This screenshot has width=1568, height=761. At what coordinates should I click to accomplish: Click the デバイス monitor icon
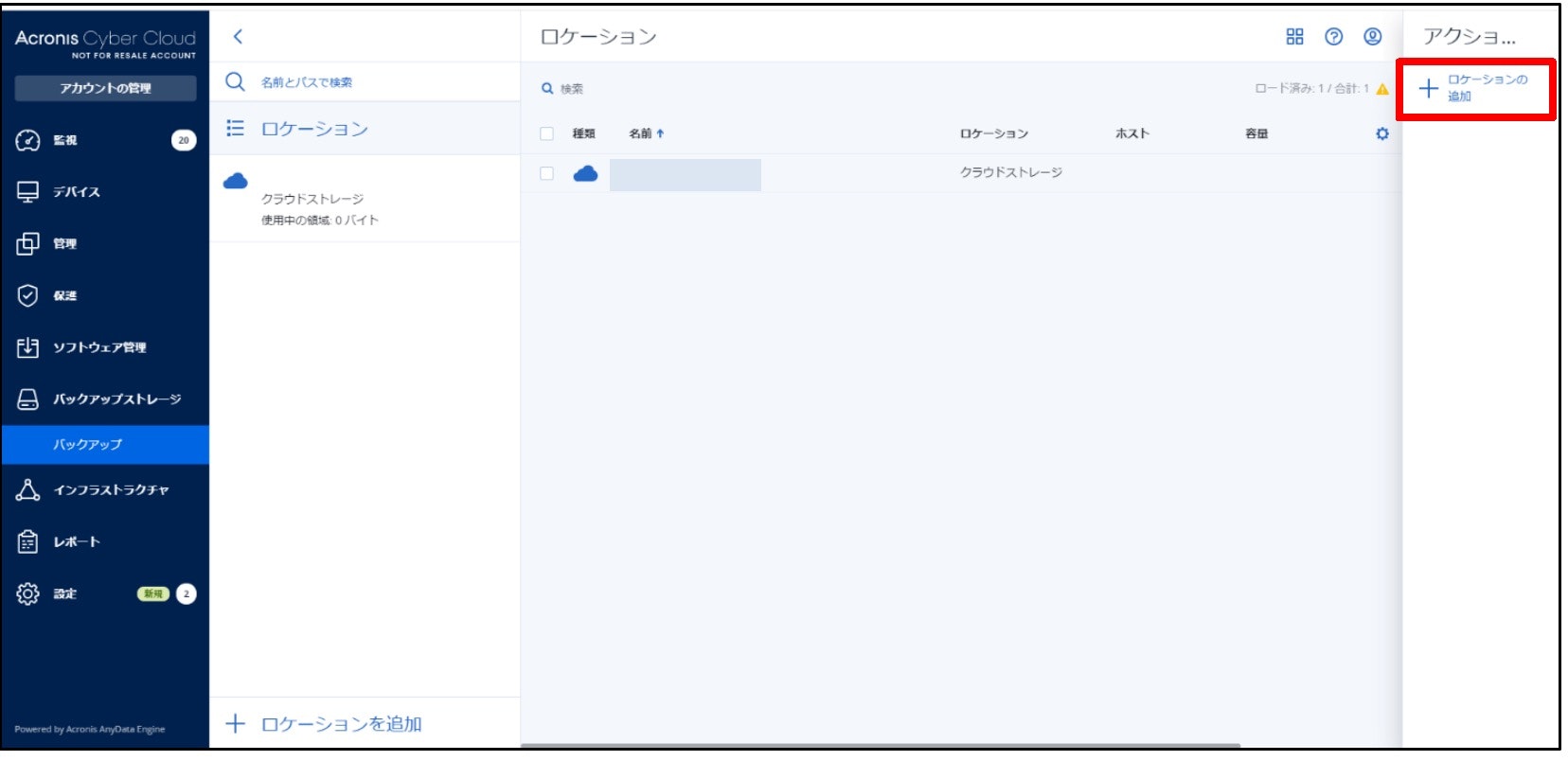point(27,192)
